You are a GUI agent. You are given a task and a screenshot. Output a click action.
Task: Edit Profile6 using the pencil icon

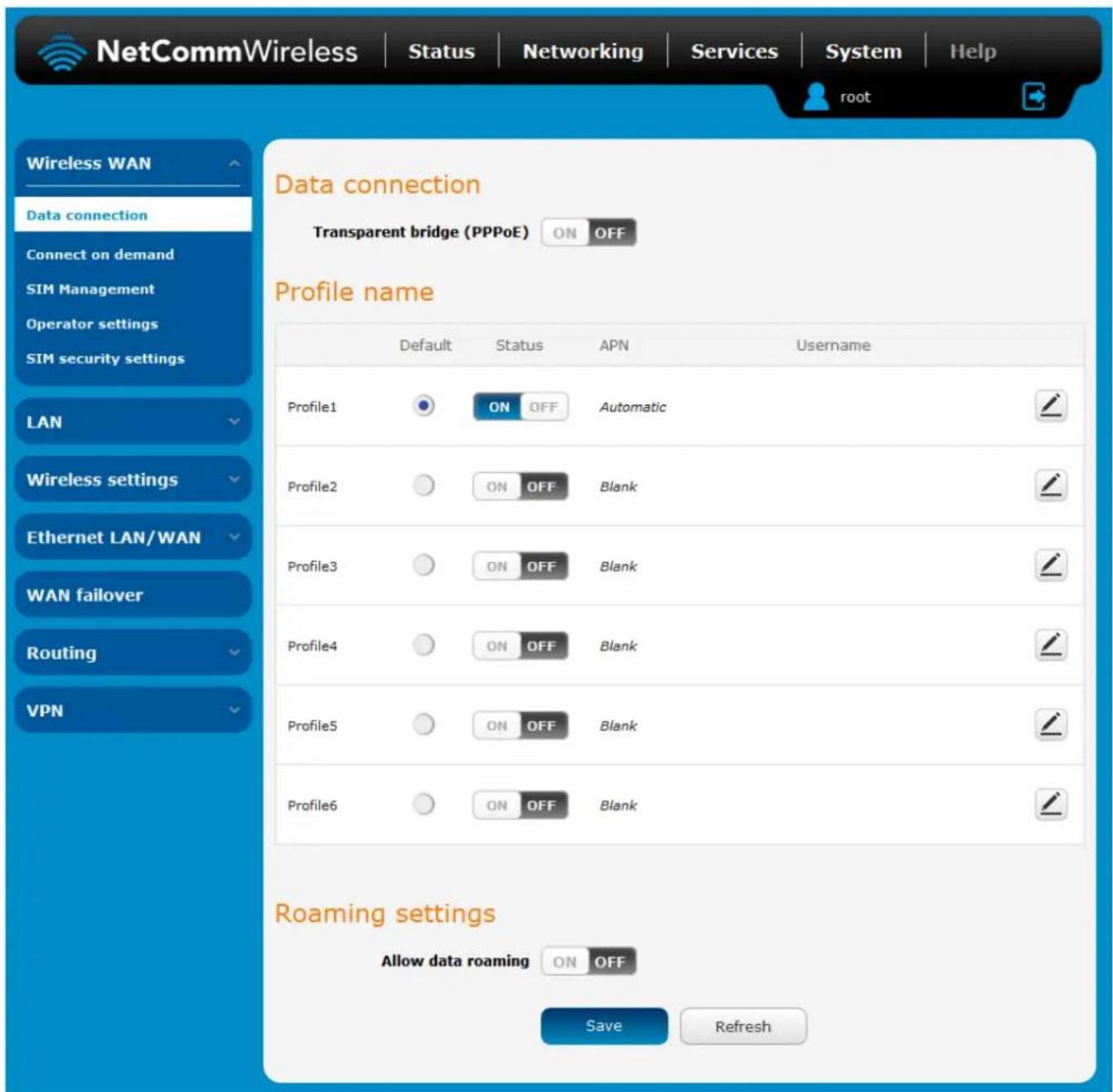pyautogui.click(x=1050, y=804)
